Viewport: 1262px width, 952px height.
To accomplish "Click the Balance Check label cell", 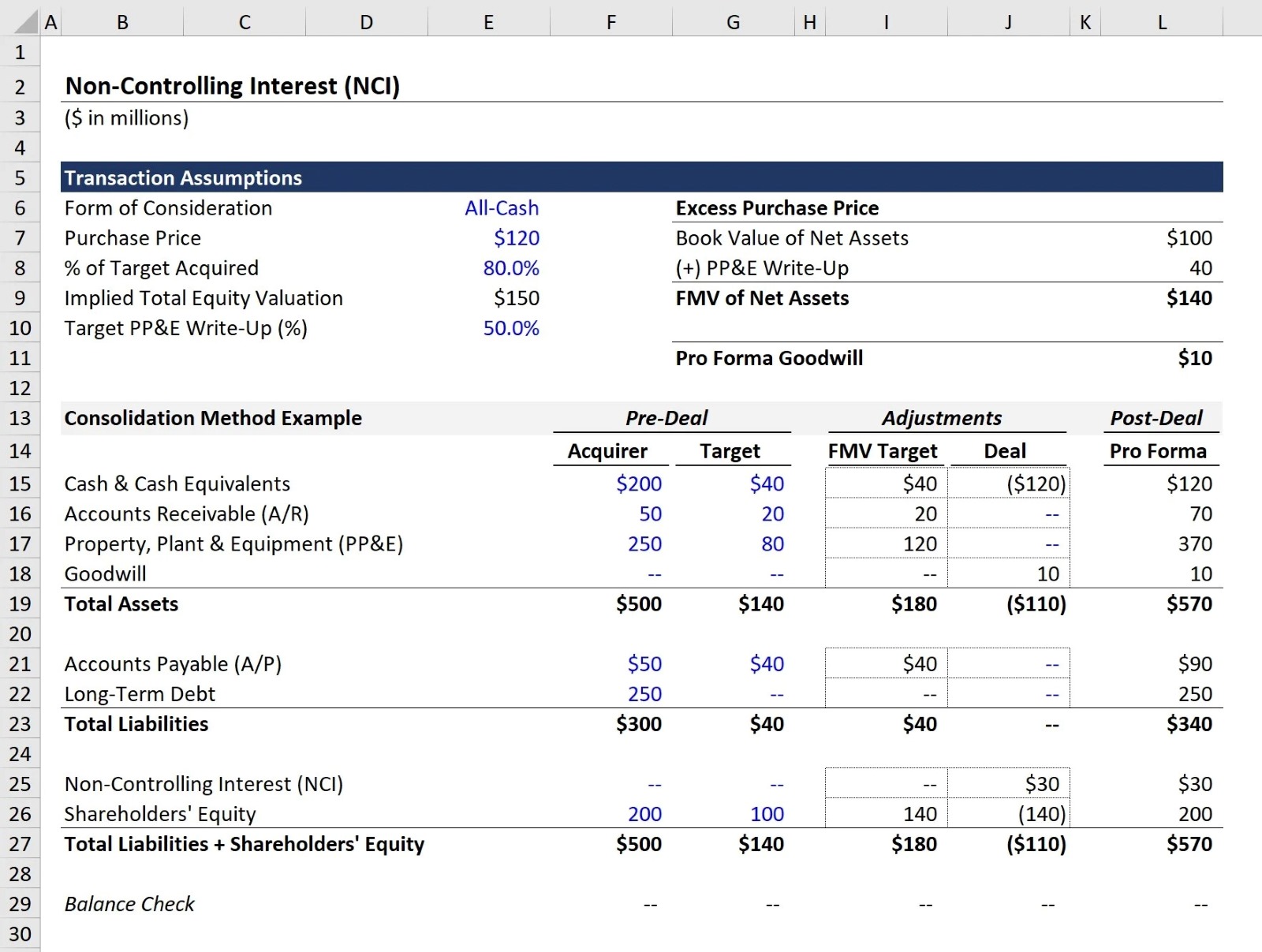I will 129,904.
